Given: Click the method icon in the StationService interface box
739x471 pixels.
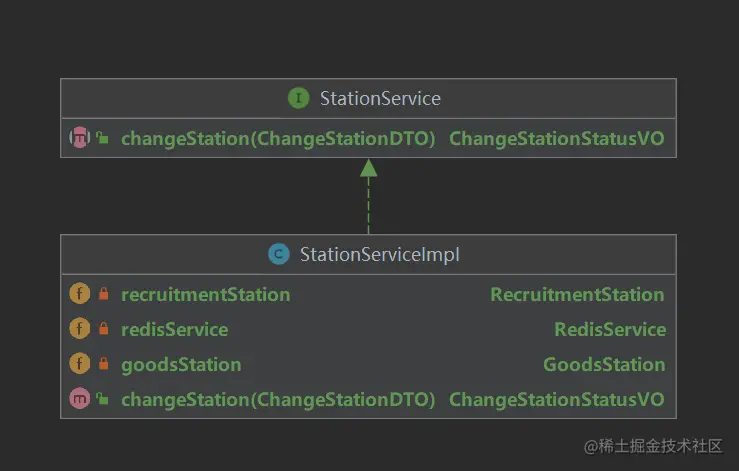Looking at the screenshot, I should [x=79, y=139].
